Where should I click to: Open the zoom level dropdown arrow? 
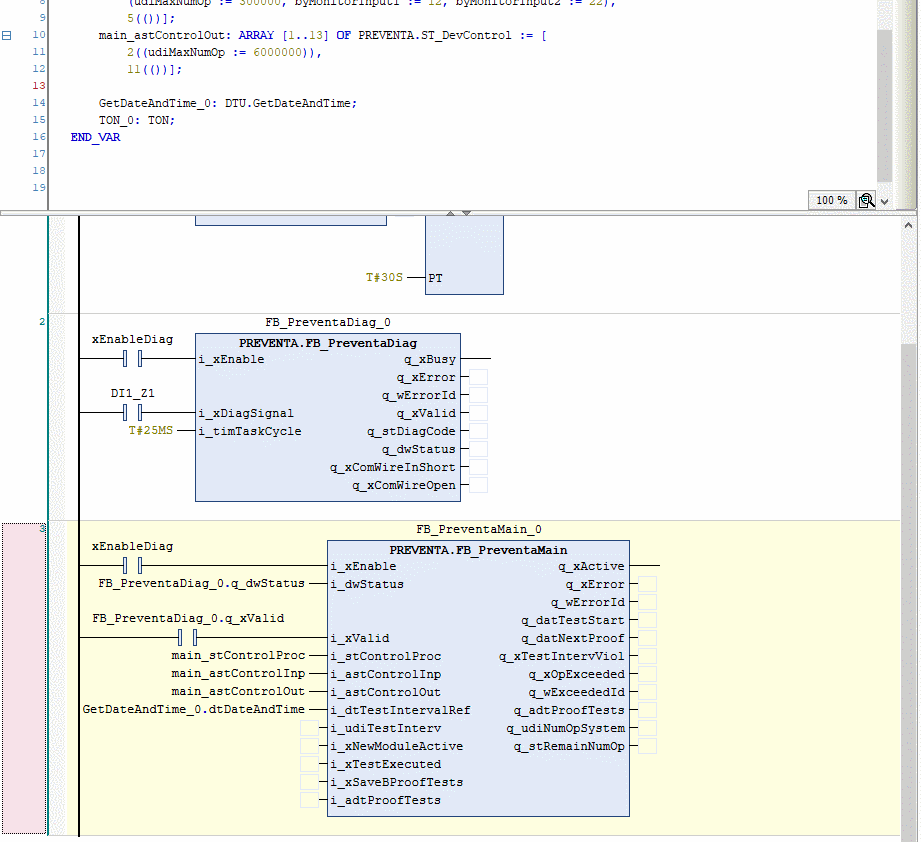[884, 200]
